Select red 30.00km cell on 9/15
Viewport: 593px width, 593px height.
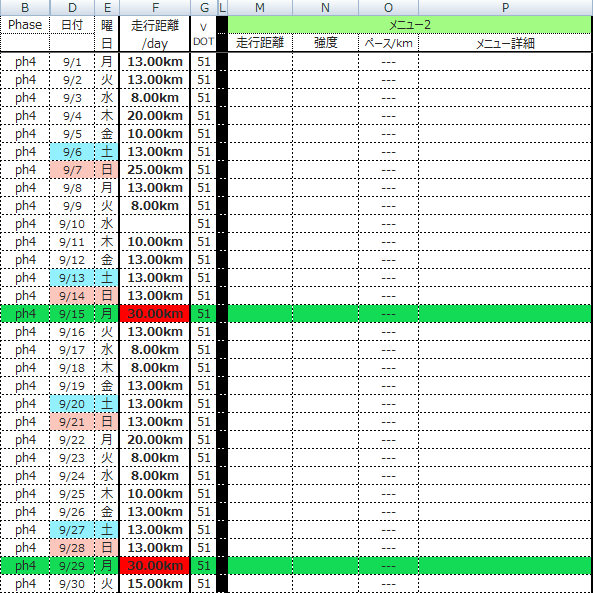(x=155, y=314)
